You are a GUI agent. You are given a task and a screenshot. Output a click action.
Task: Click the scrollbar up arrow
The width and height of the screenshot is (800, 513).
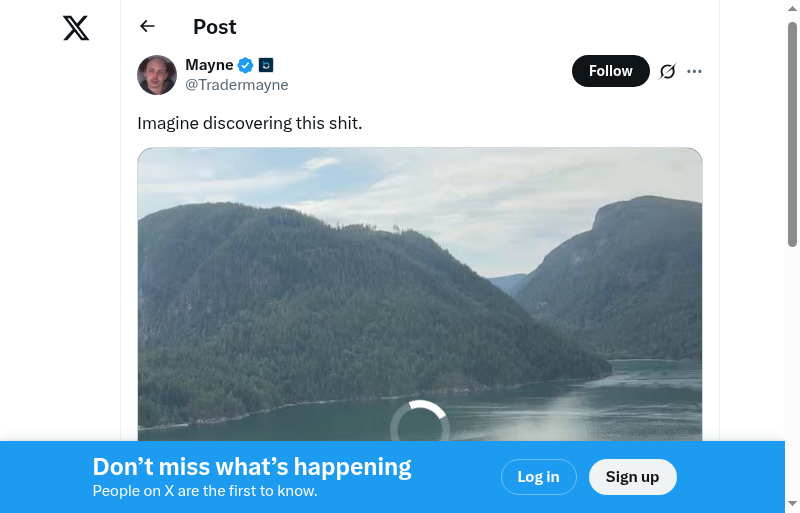click(792, 8)
